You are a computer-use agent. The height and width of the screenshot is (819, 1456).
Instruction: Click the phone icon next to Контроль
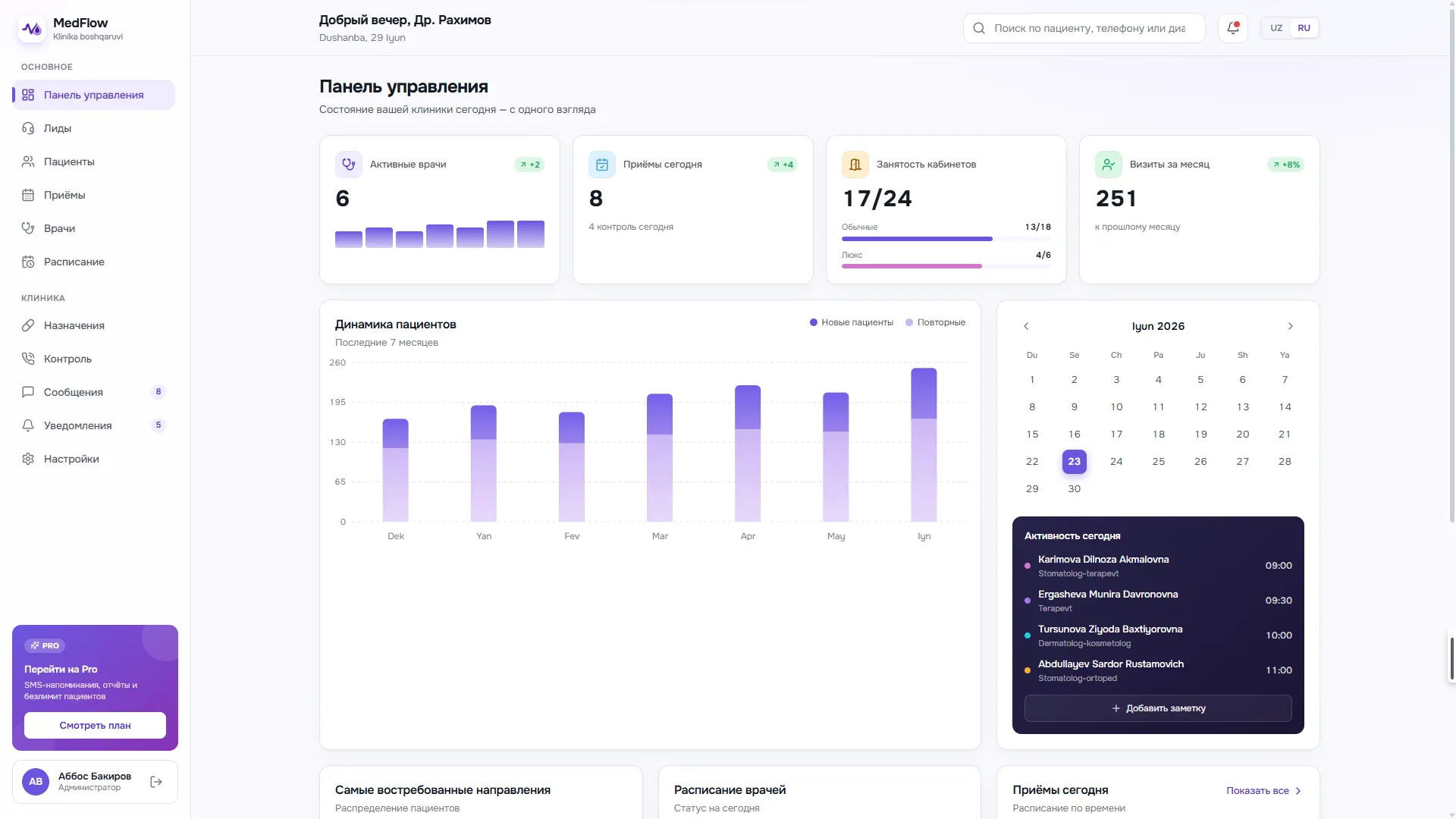28,359
